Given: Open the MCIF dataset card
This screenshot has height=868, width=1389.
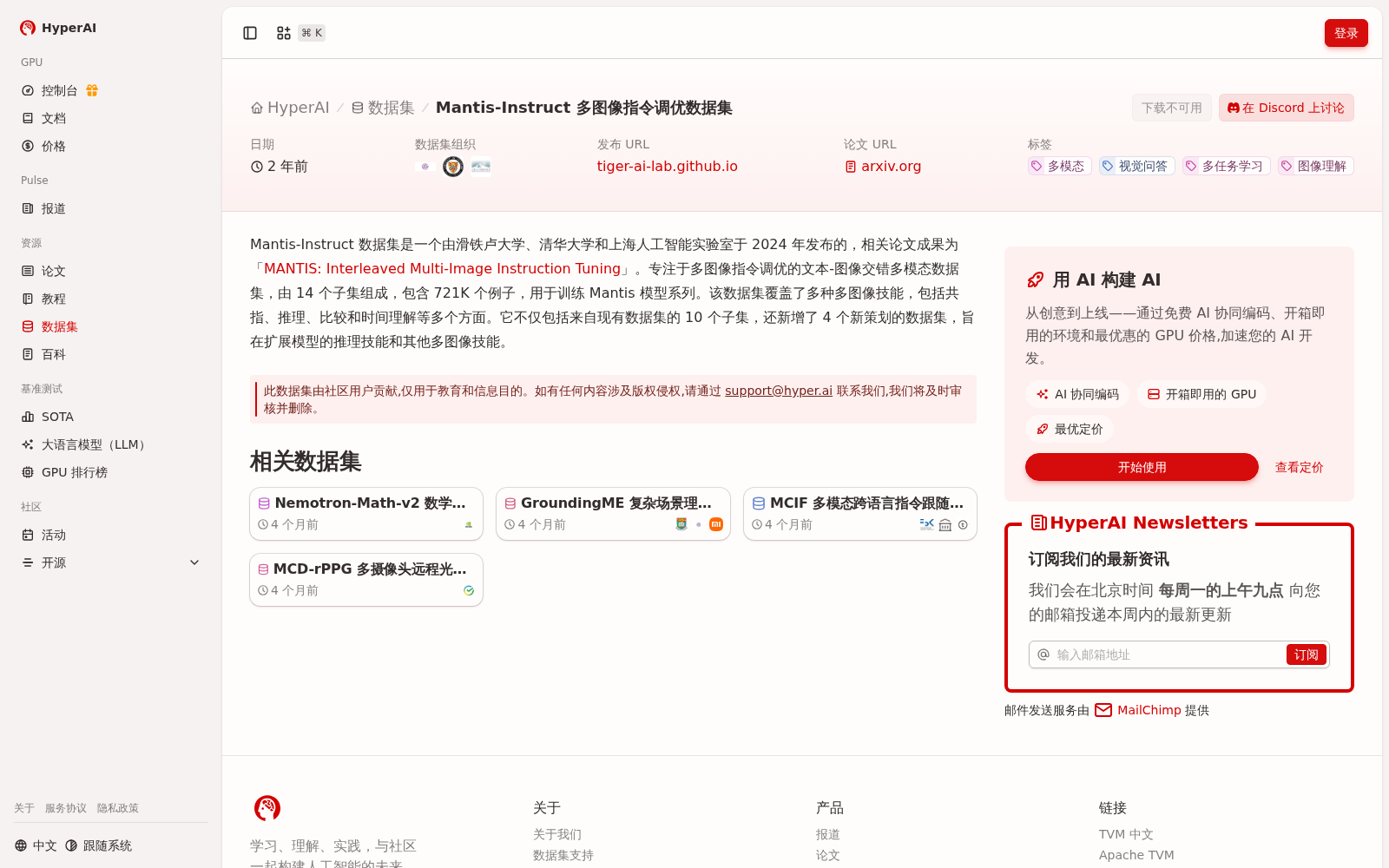Looking at the screenshot, I should click(860, 514).
